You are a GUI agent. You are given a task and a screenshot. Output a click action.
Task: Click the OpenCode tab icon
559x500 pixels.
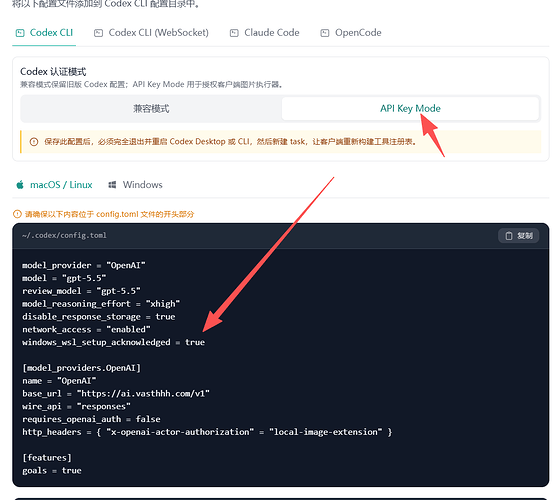(324, 33)
